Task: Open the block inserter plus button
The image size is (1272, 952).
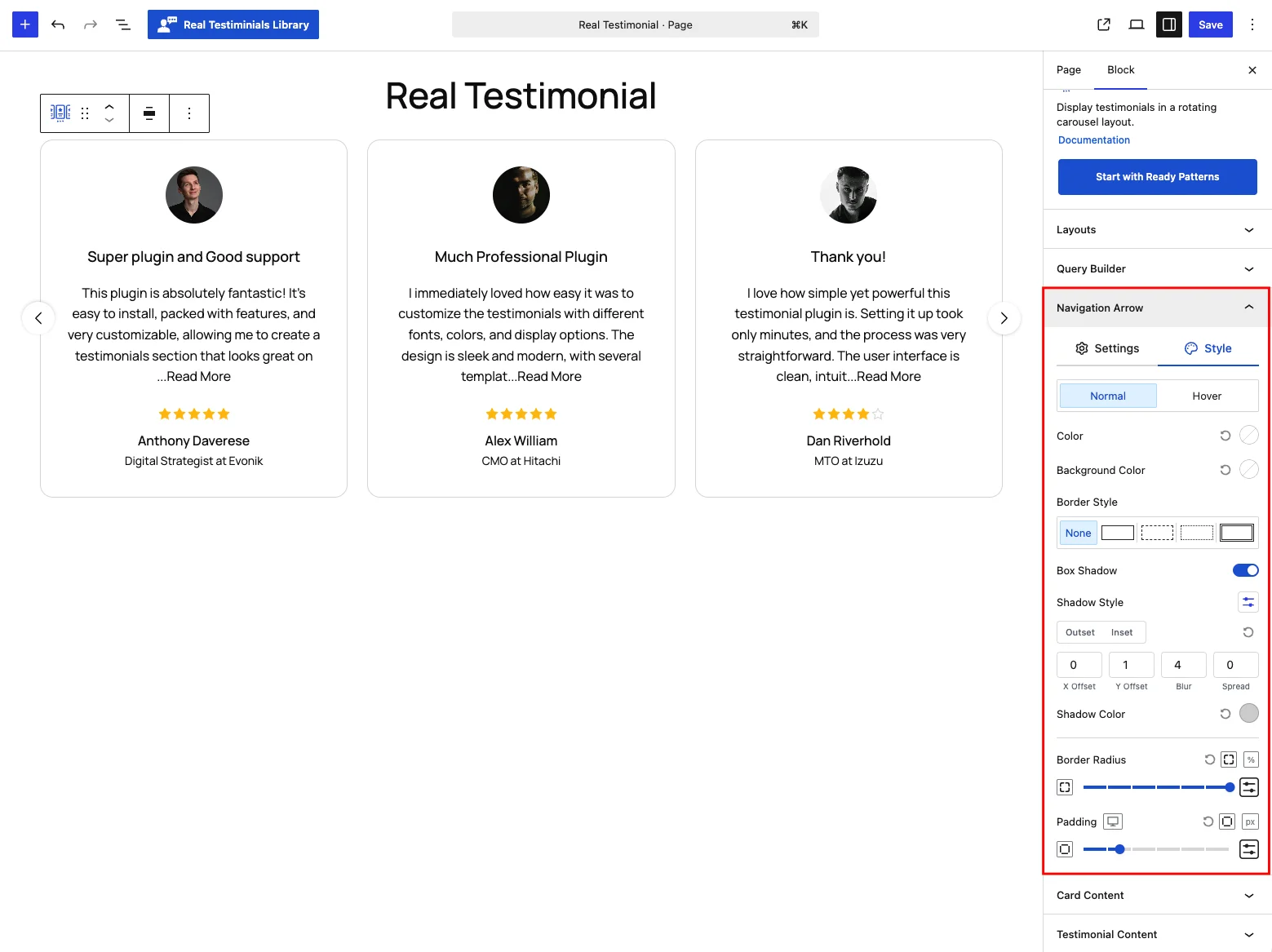Action: pos(25,24)
